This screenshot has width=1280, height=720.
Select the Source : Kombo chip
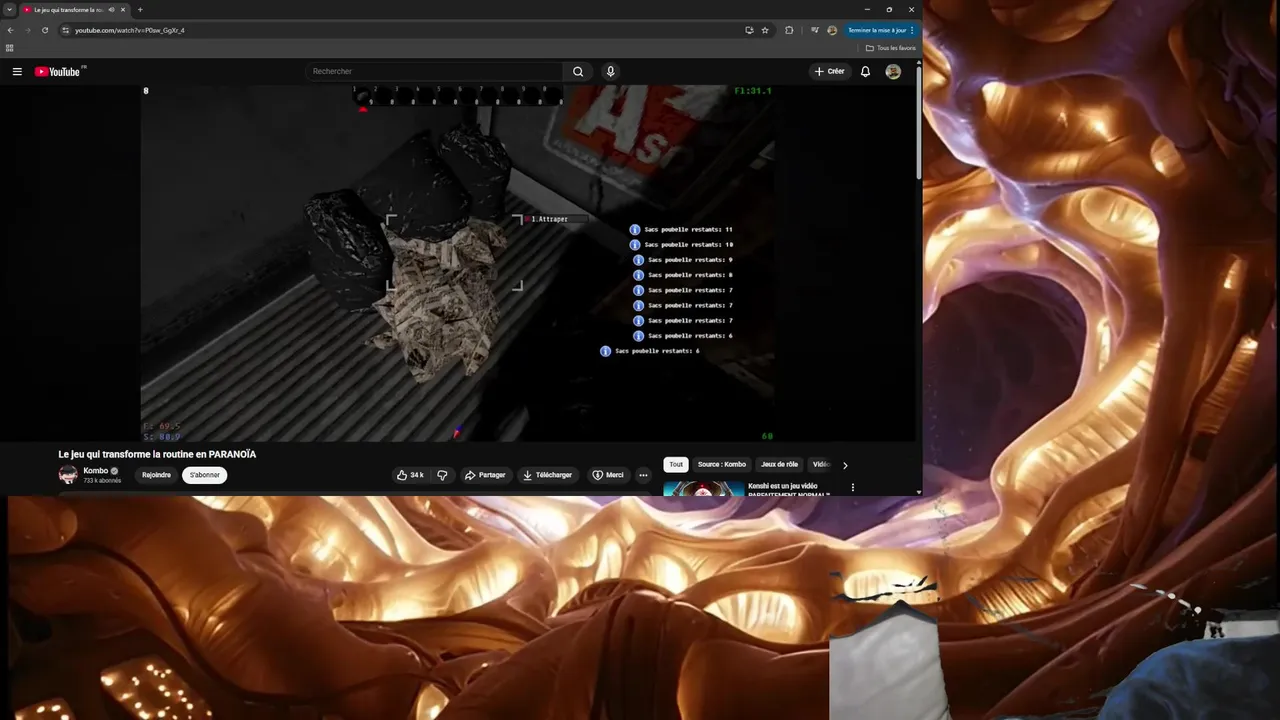[722, 464]
